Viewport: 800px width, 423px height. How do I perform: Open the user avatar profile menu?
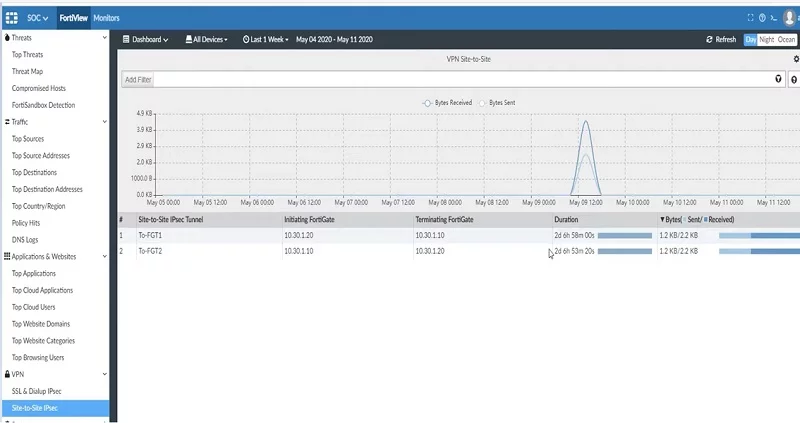coord(789,17)
